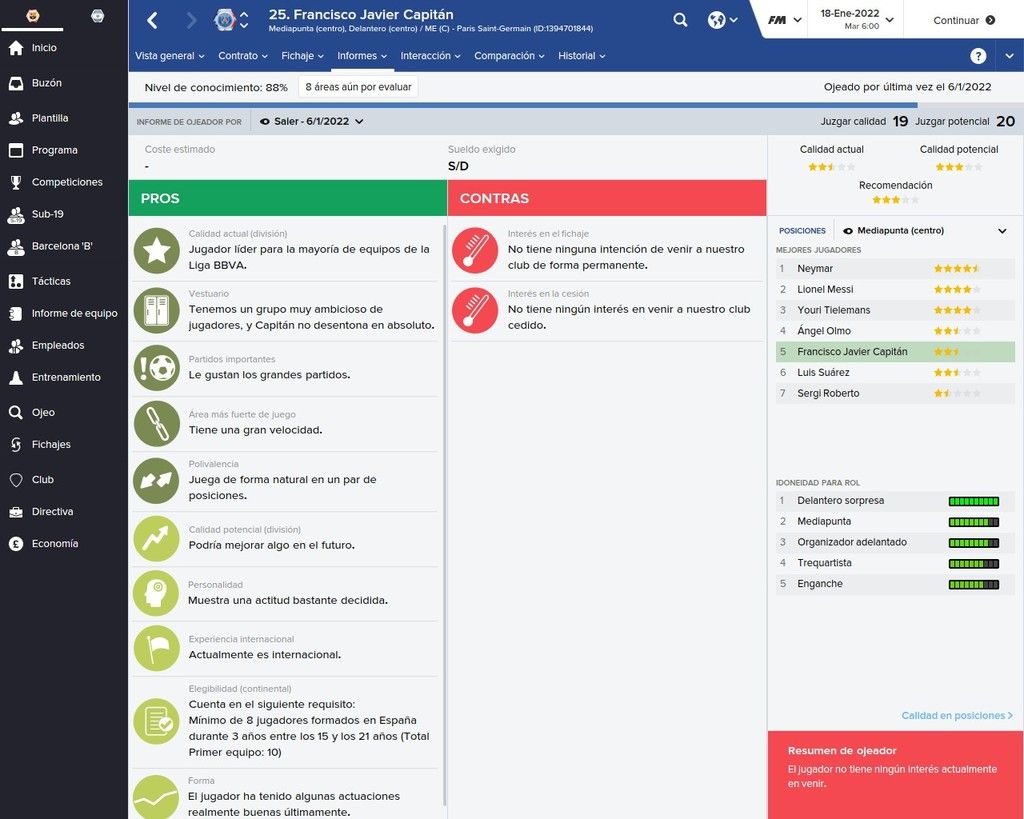Open the Buzón inbox icon
Image resolution: width=1024 pixels, height=819 pixels.
[16, 83]
